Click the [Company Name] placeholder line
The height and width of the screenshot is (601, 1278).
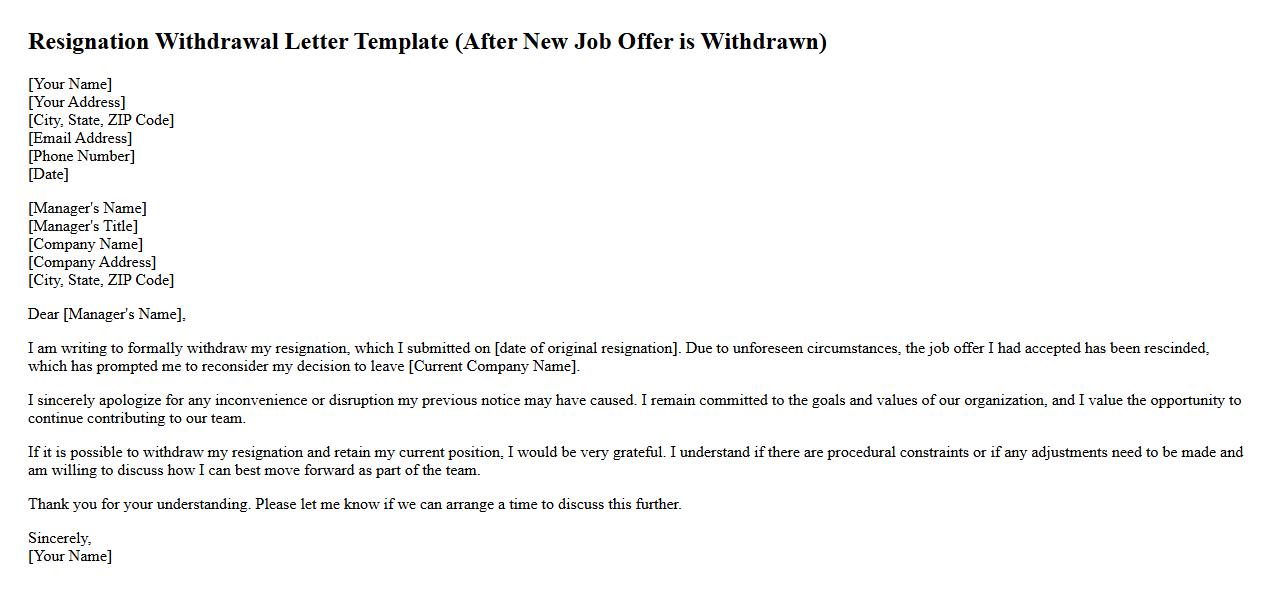click(85, 244)
